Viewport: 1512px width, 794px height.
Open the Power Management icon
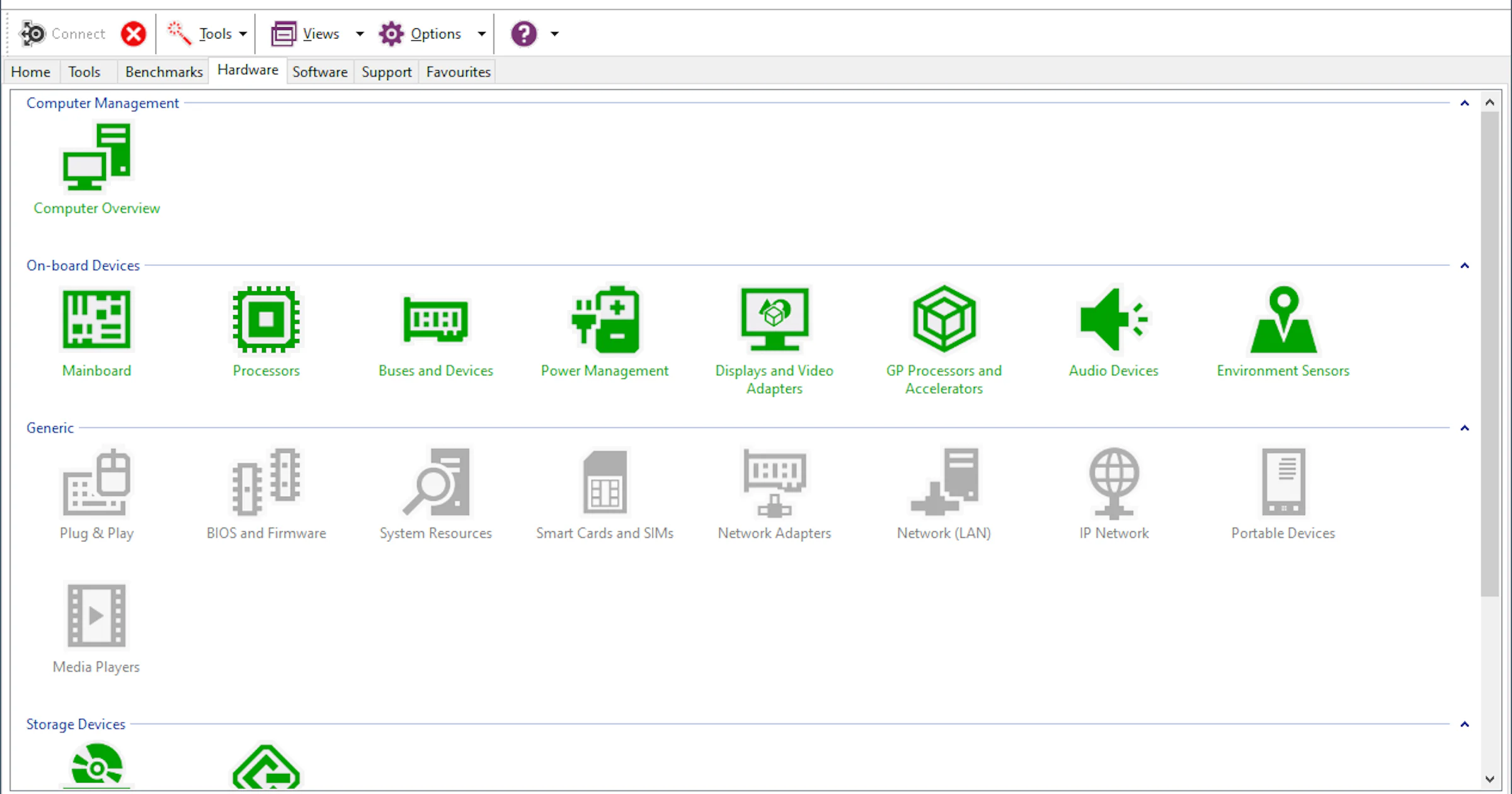(x=605, y=319)
